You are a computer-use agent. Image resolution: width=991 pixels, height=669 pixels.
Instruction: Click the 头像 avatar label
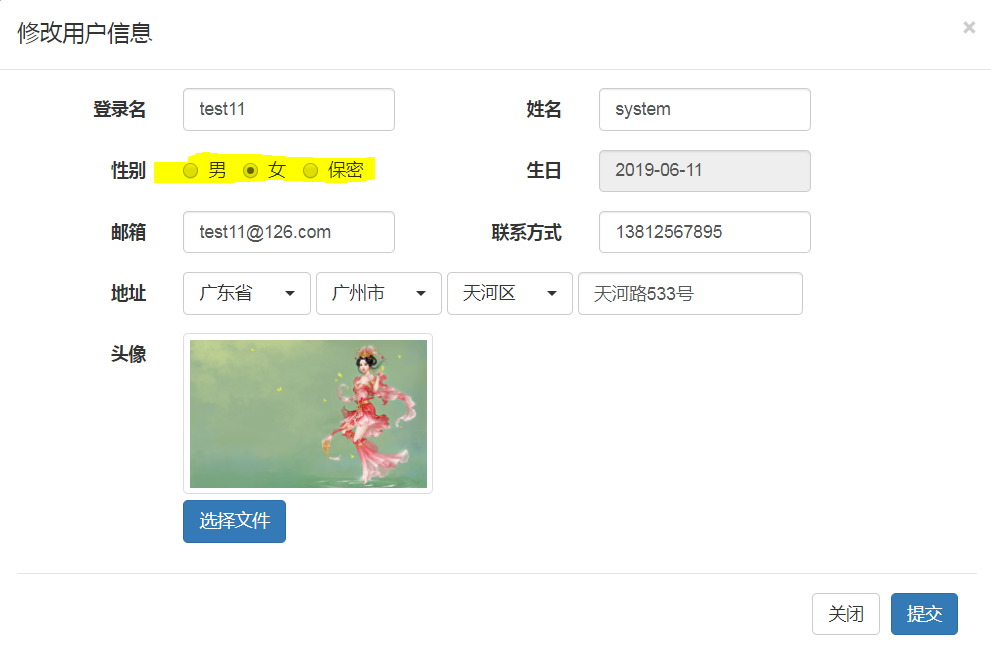(128, 354)
